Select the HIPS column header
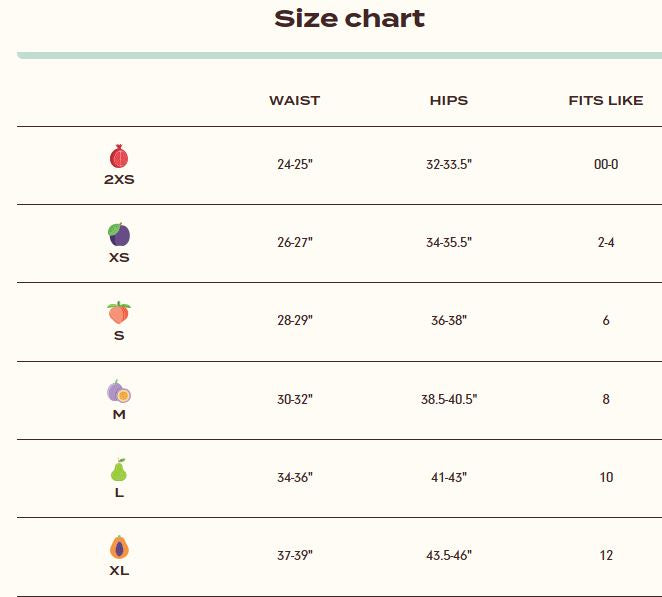The width and height of the screenshot is (662, 597). (x=449, y=101)
